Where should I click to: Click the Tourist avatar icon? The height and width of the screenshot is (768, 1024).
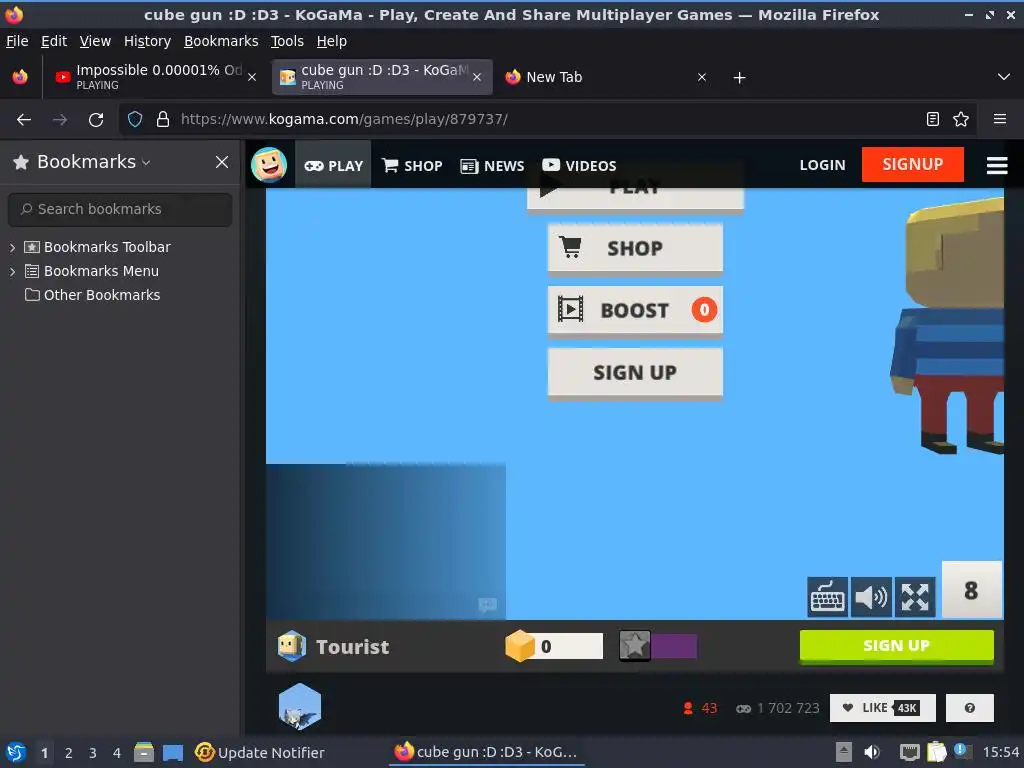(x=291, y=647)
